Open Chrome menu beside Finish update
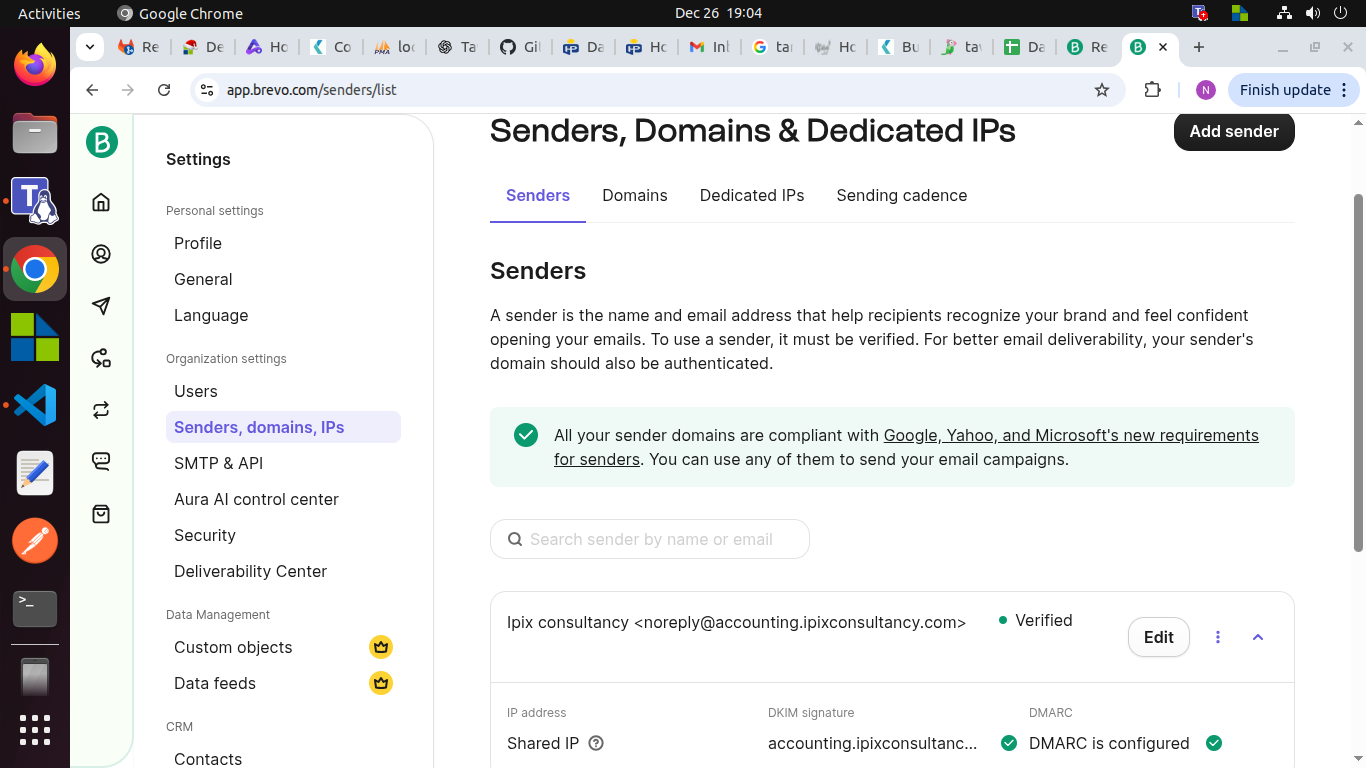Image resolution: width=1366 pixels, height=768 pixels. coord(1344,90)
